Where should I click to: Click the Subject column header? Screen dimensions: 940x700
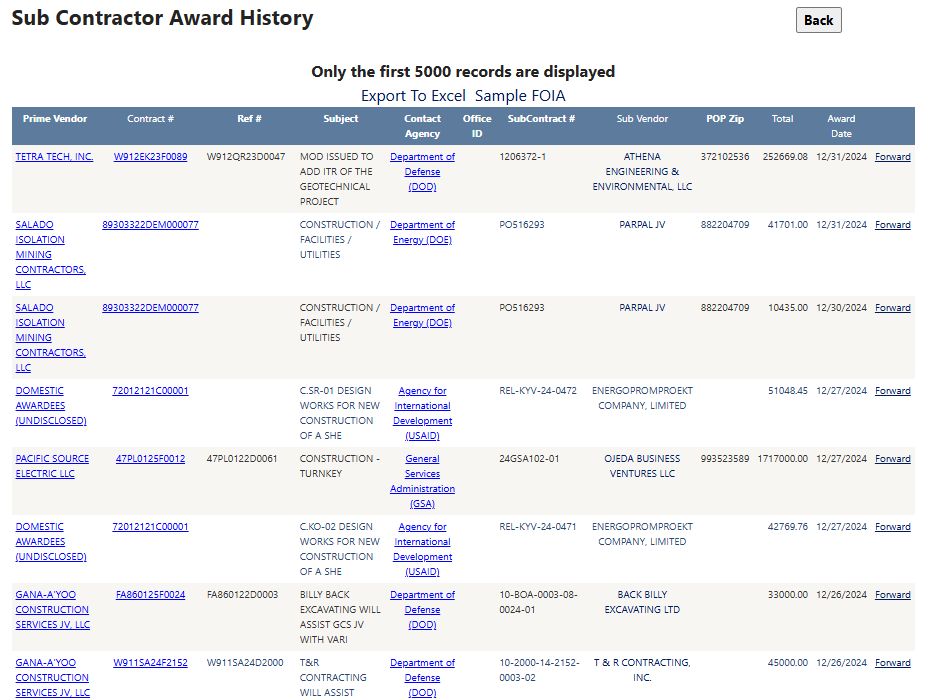coord(341,119)
